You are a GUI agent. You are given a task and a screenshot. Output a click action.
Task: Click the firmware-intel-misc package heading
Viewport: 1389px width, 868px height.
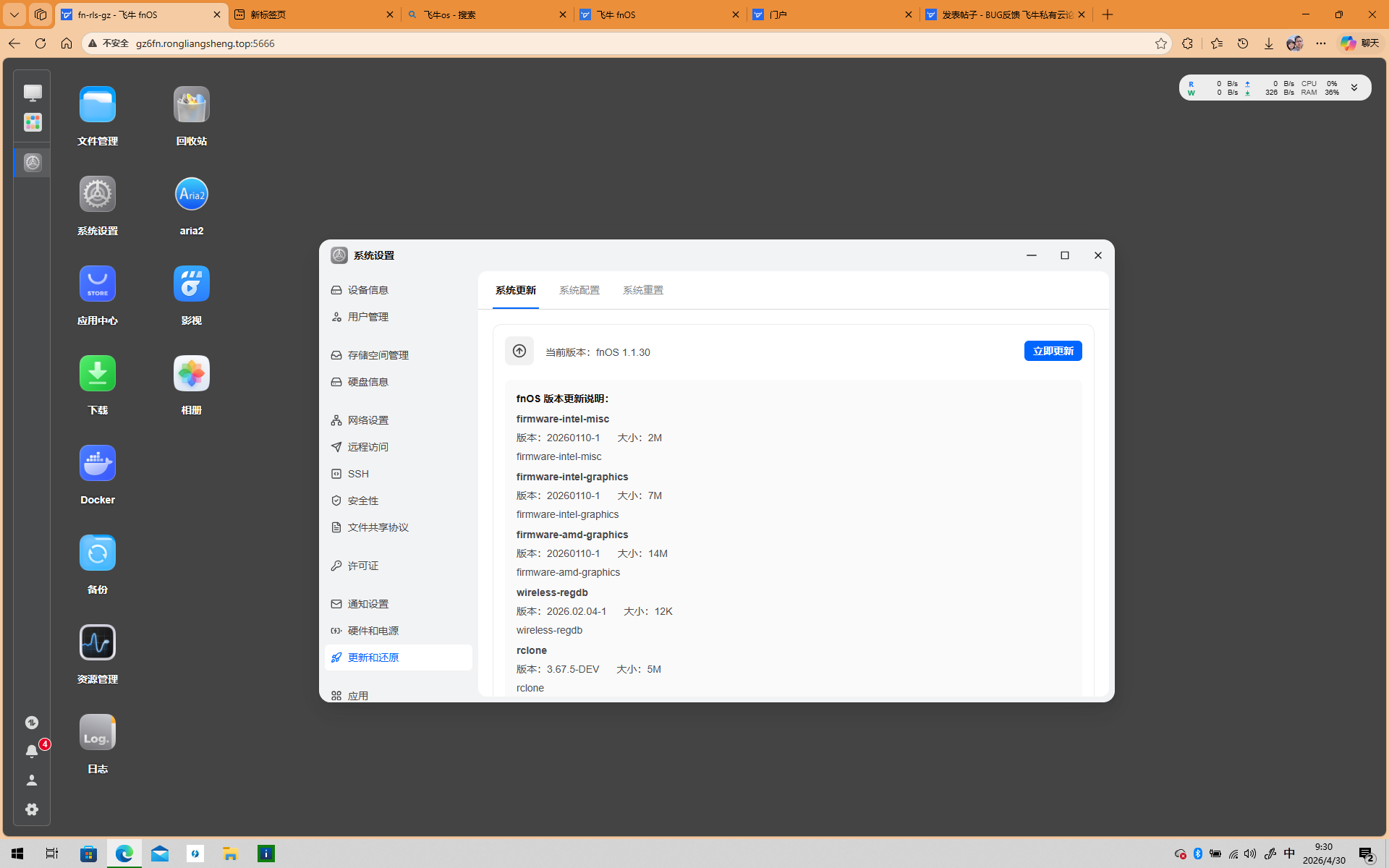[x=563, y=419]
